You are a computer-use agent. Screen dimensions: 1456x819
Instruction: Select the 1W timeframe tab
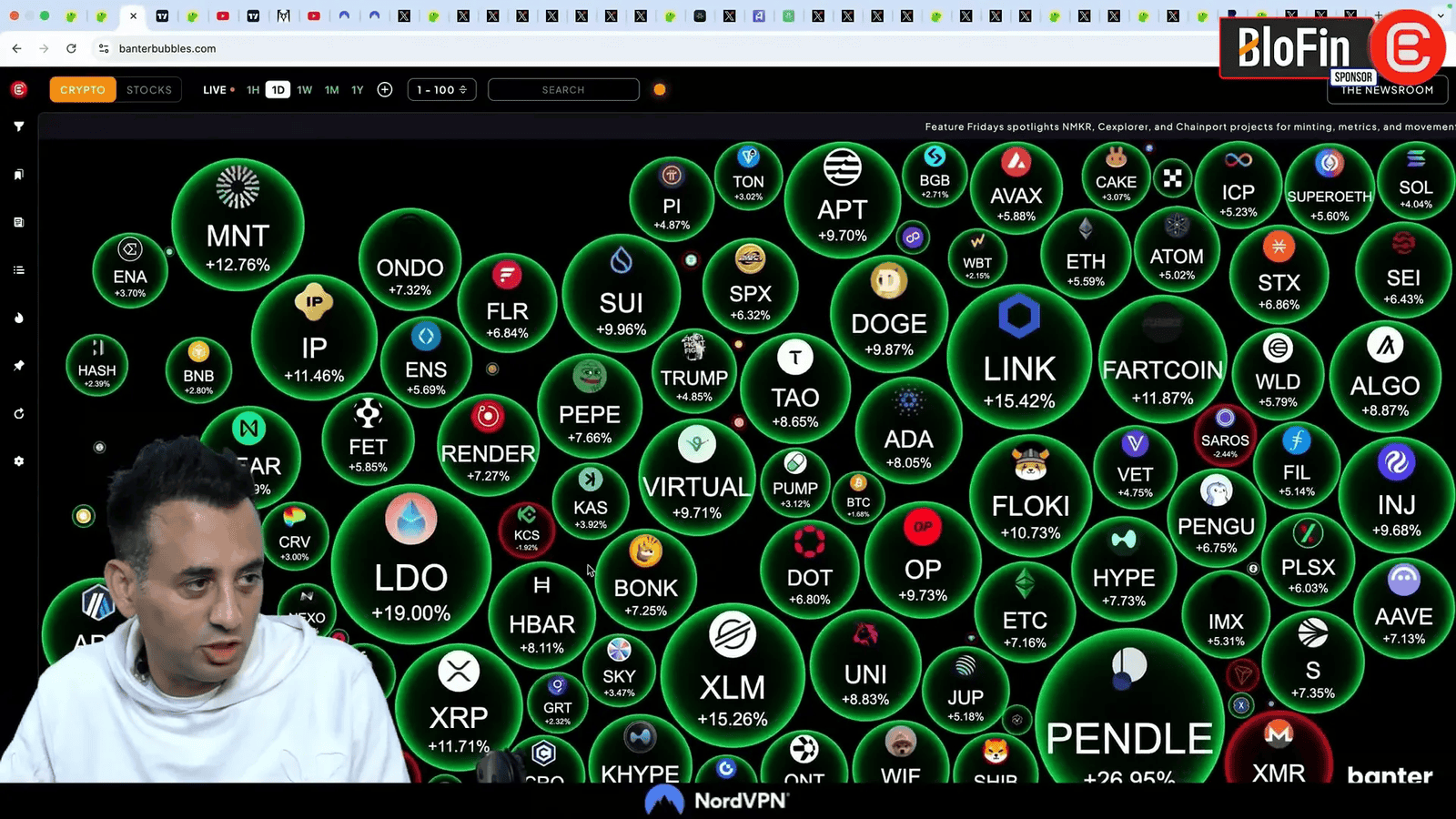(x=304, y=90)
